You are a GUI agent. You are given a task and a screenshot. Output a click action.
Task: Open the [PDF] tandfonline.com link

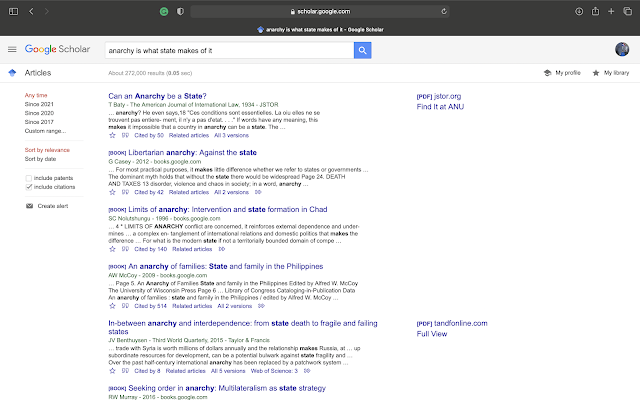click(452, 323)
